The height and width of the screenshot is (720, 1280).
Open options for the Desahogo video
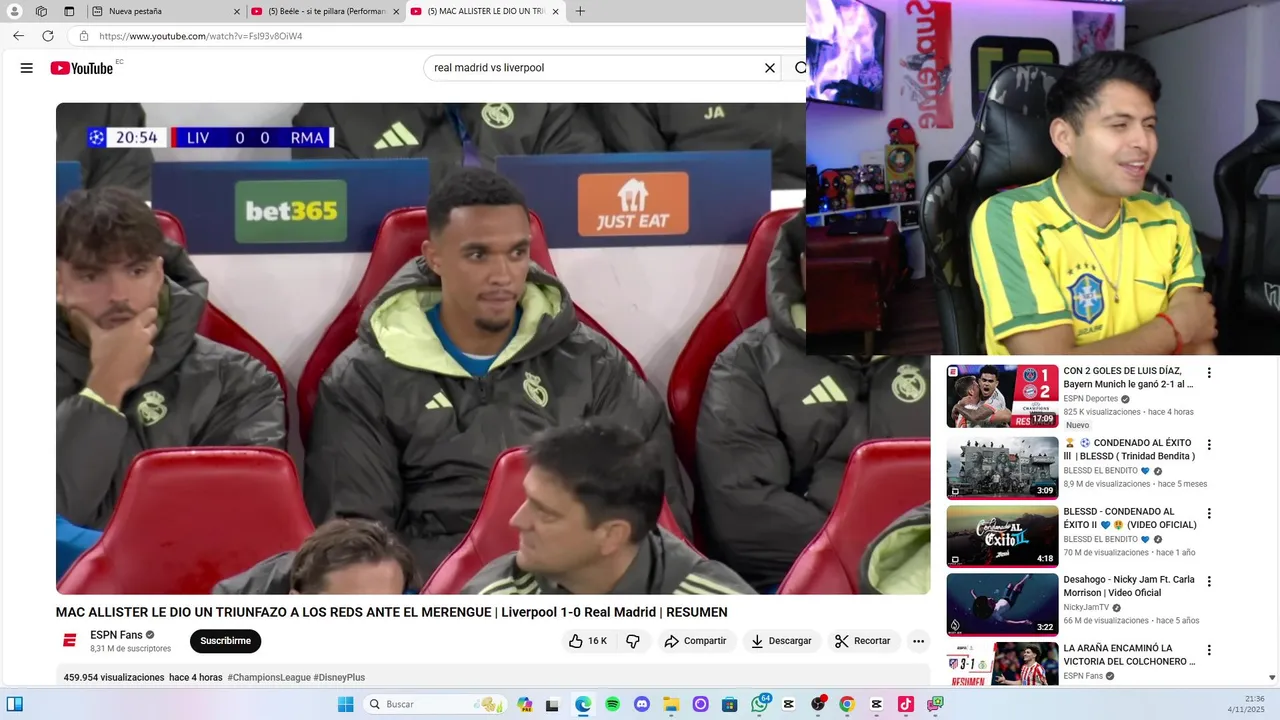click(x=1209, y=581)
